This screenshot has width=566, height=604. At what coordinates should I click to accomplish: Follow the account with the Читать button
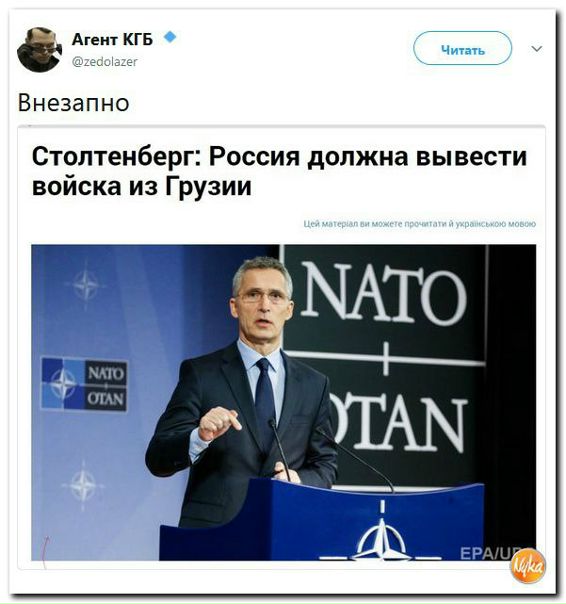pyautogui.click(x=462, y=48)
